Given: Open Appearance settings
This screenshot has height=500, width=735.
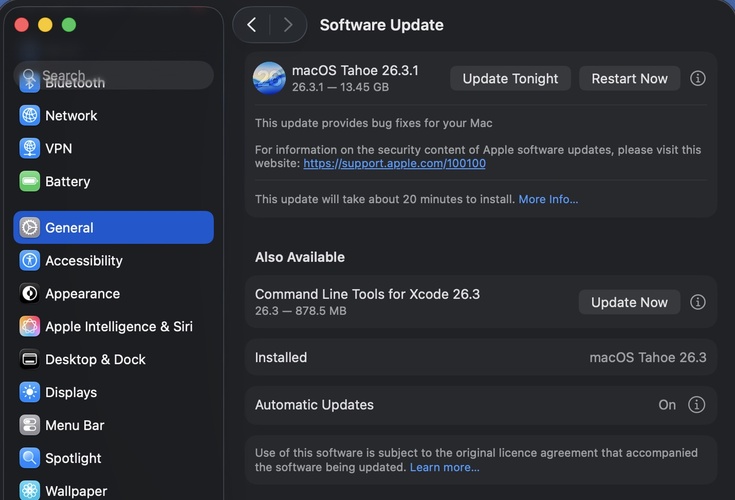Looking at the screenshot, I should click(113, 293).
